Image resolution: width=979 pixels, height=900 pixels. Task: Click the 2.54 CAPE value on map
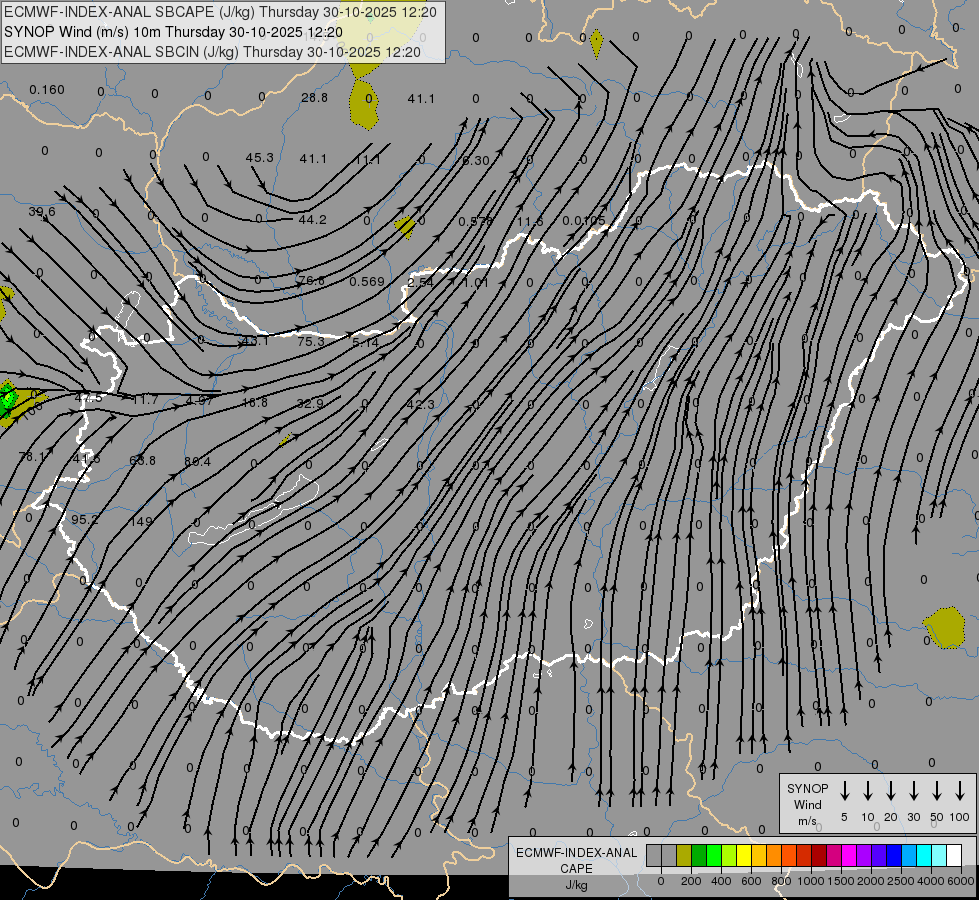pos(420,282)
